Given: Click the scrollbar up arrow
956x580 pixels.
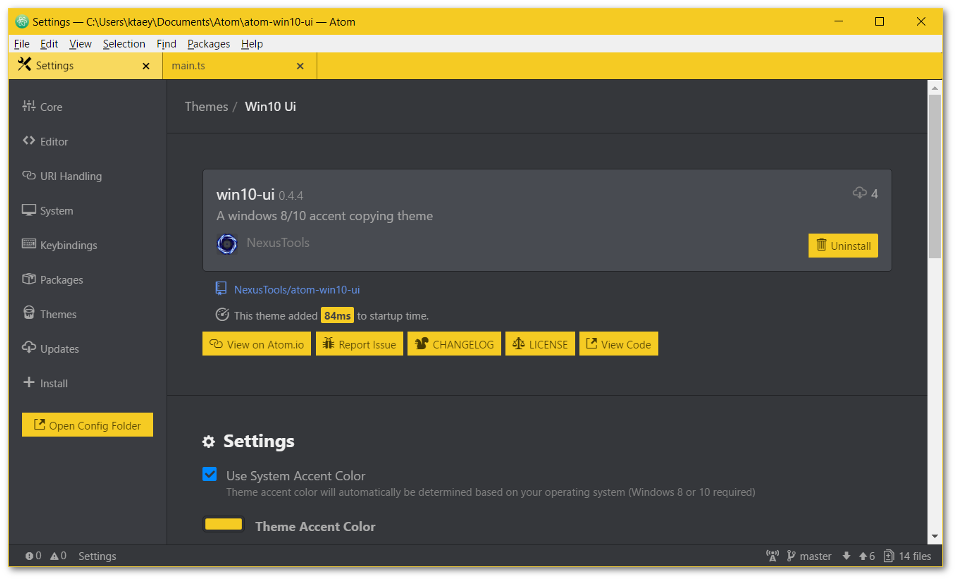Looking at the screenshot, I should click(x=935, y=88).
